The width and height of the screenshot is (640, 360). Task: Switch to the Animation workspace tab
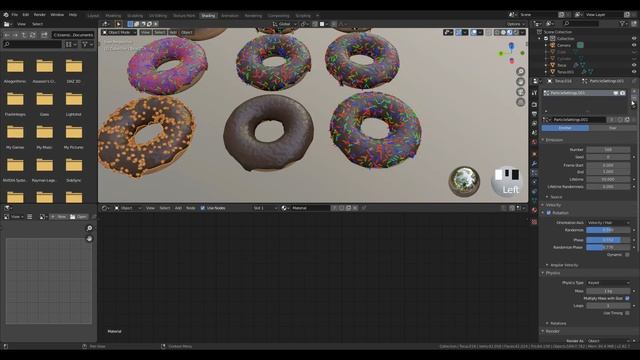(230, 16)
